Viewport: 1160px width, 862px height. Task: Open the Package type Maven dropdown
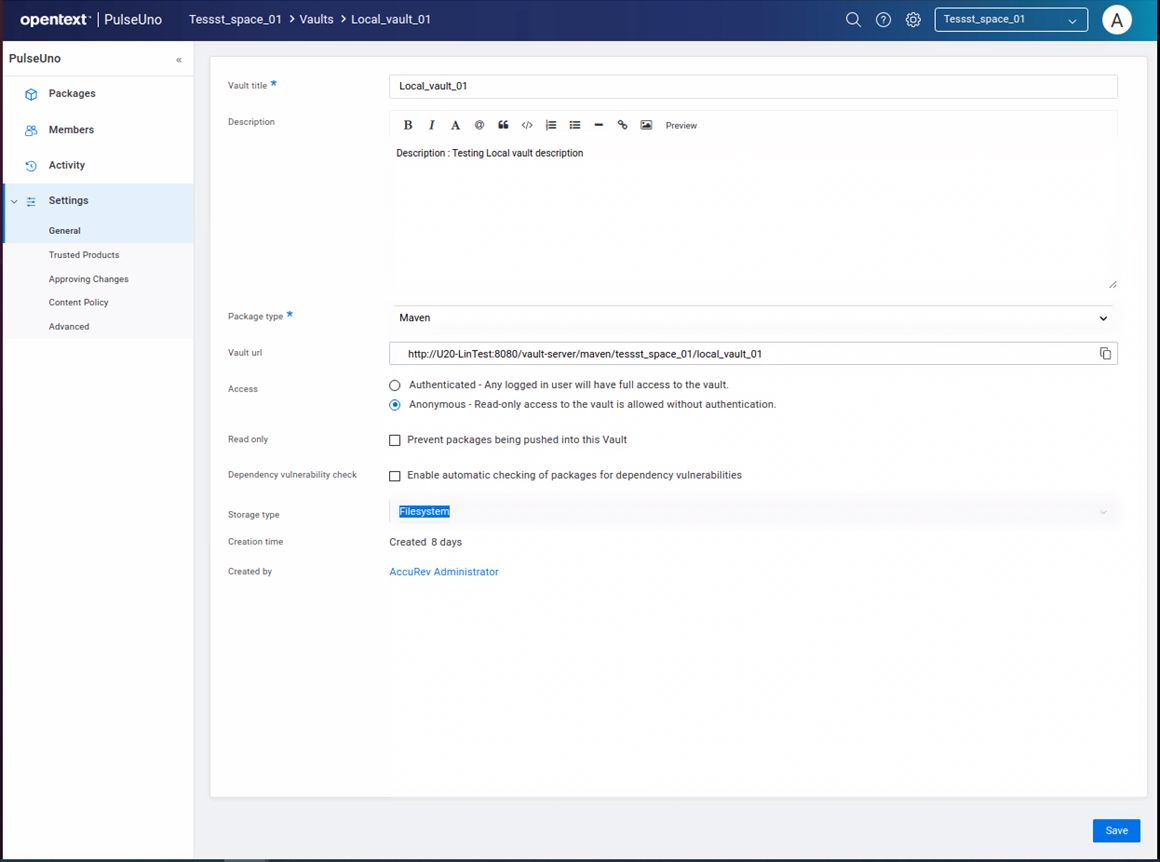[x=752, y=318]
